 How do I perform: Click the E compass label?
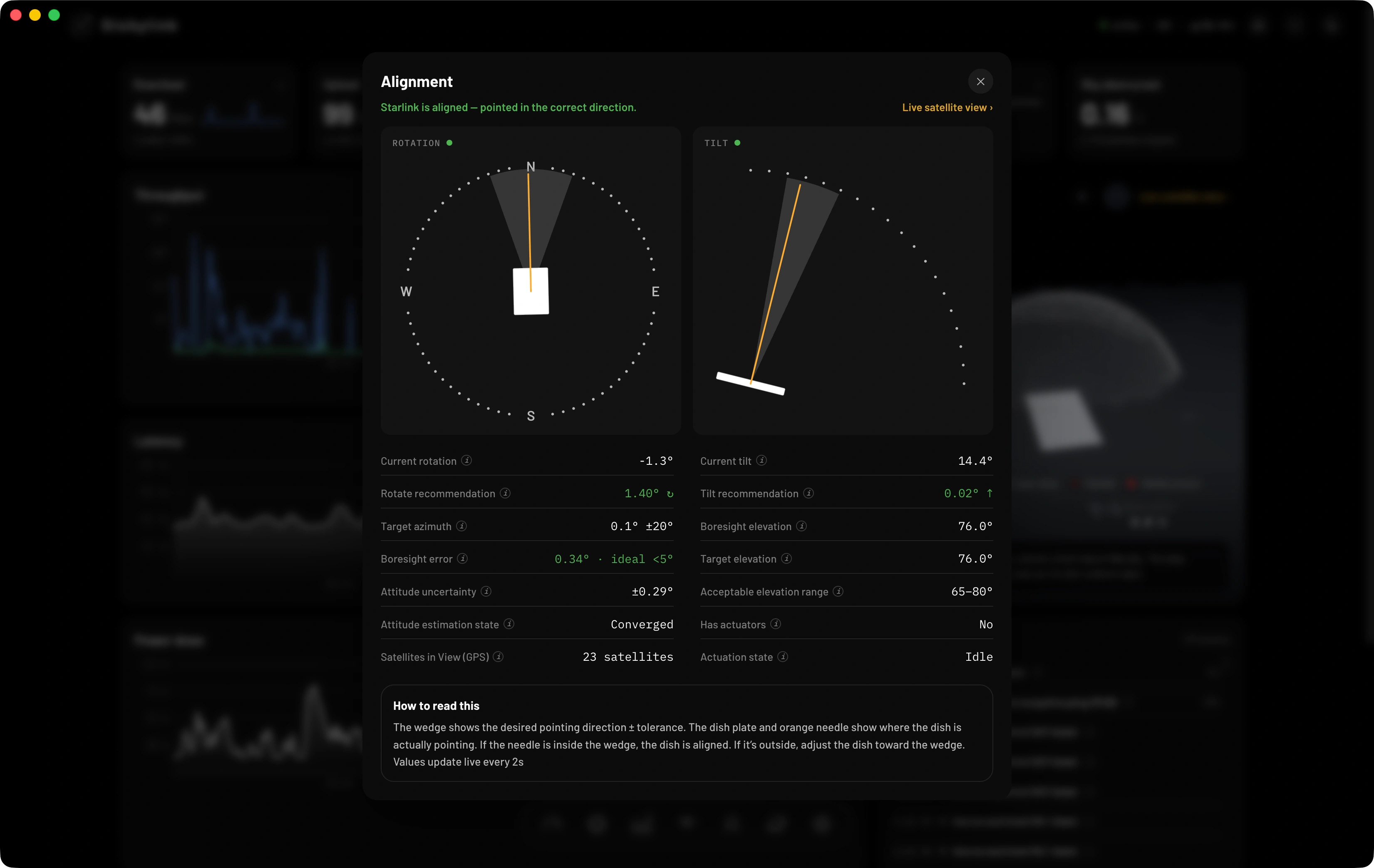point(655,292)
